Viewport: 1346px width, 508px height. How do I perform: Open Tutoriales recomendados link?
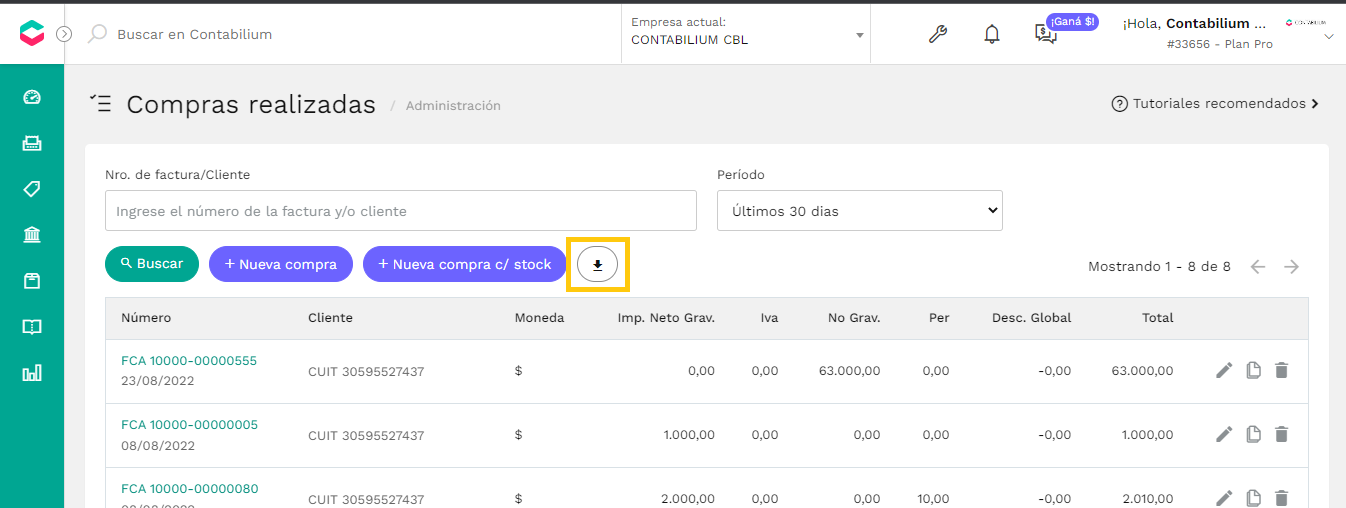(x=1215, y=103)
